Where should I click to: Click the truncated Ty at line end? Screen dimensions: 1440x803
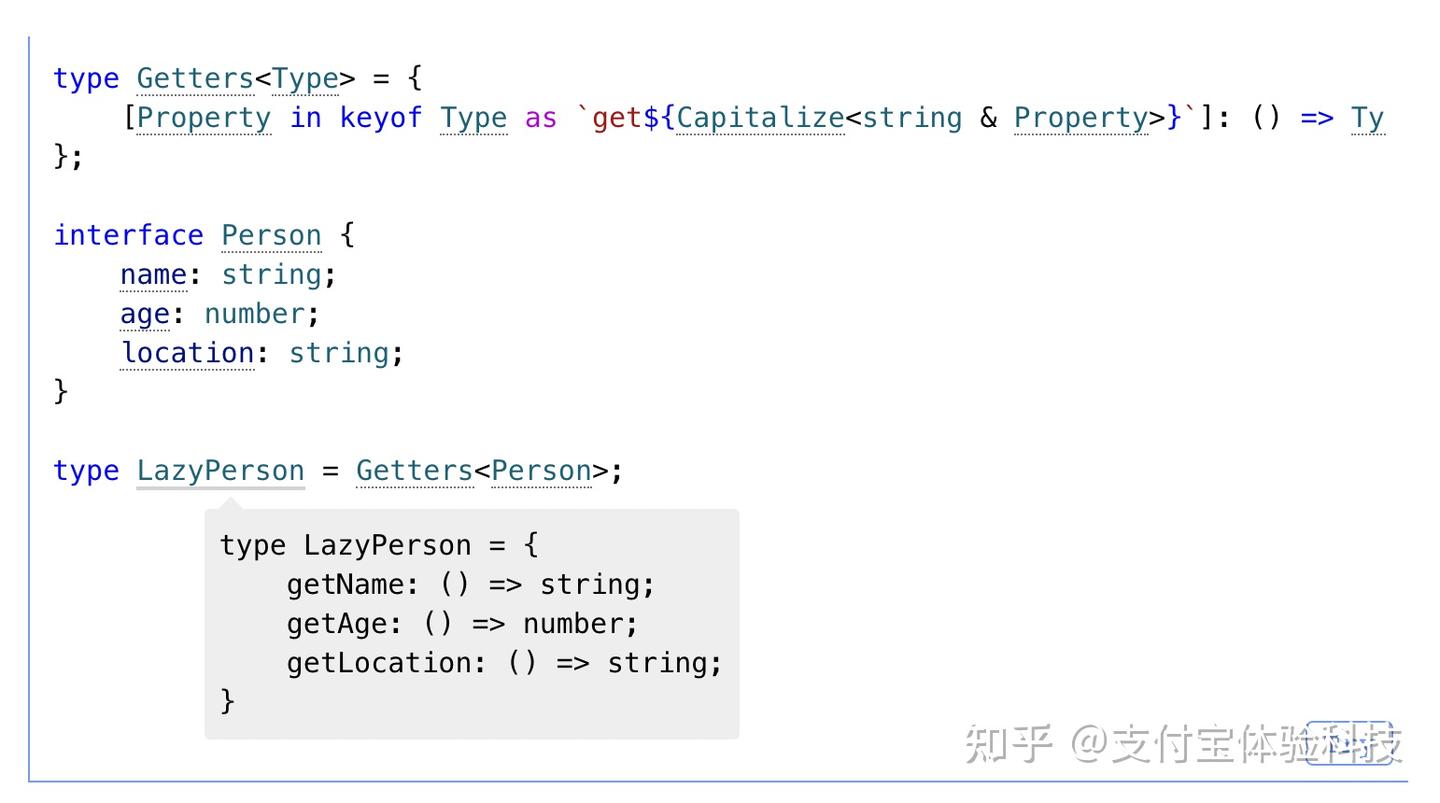[1367, 118]
